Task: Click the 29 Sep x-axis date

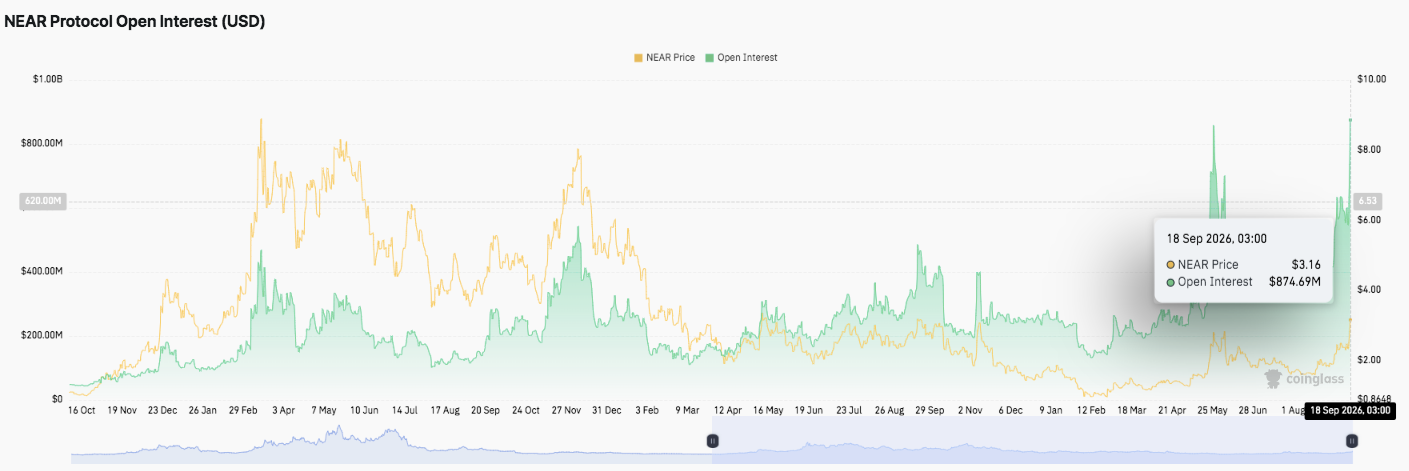Action: pyautogui.click(x=930, y=410)
